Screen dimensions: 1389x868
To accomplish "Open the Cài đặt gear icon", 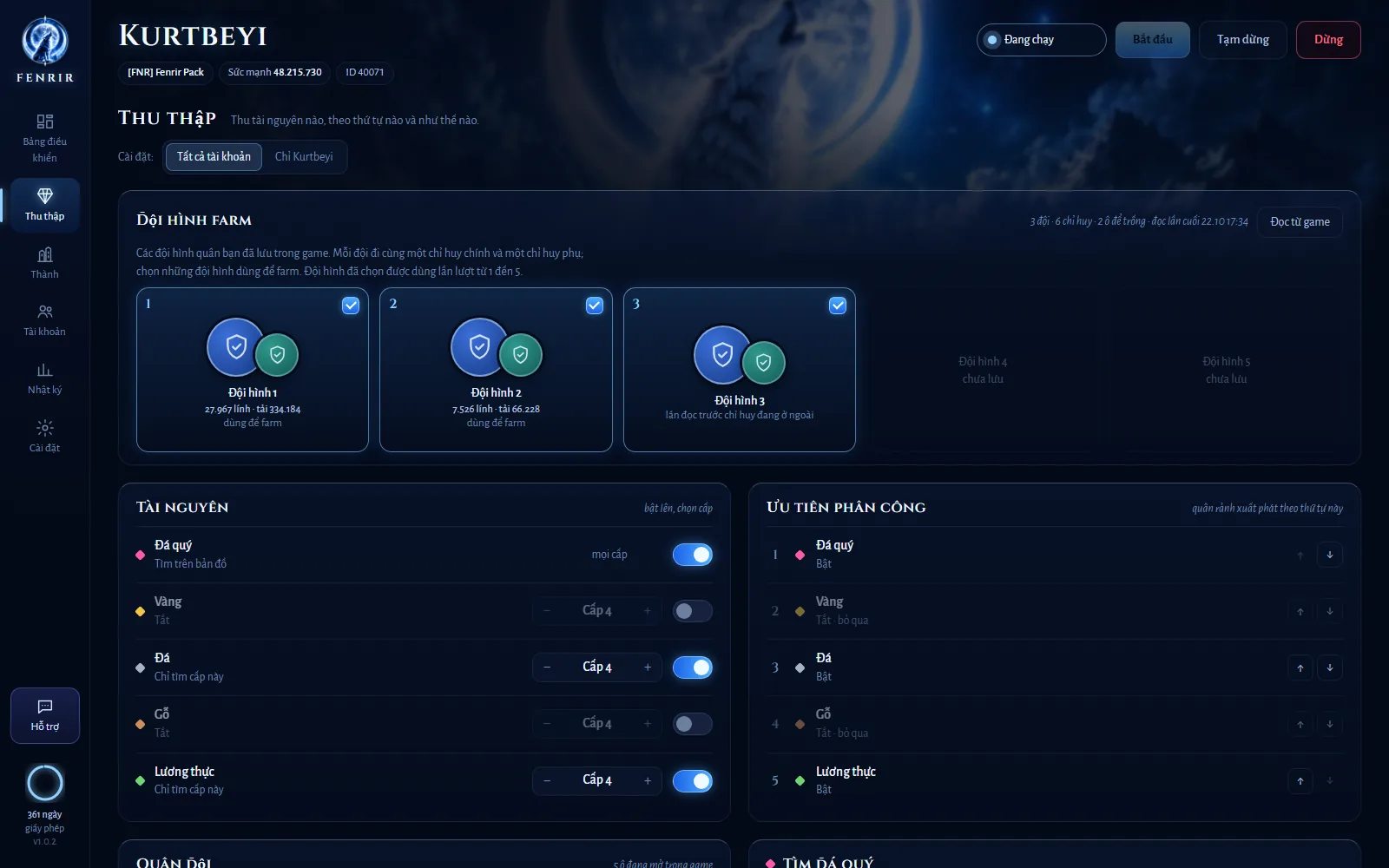I will [x=45, y=428].
